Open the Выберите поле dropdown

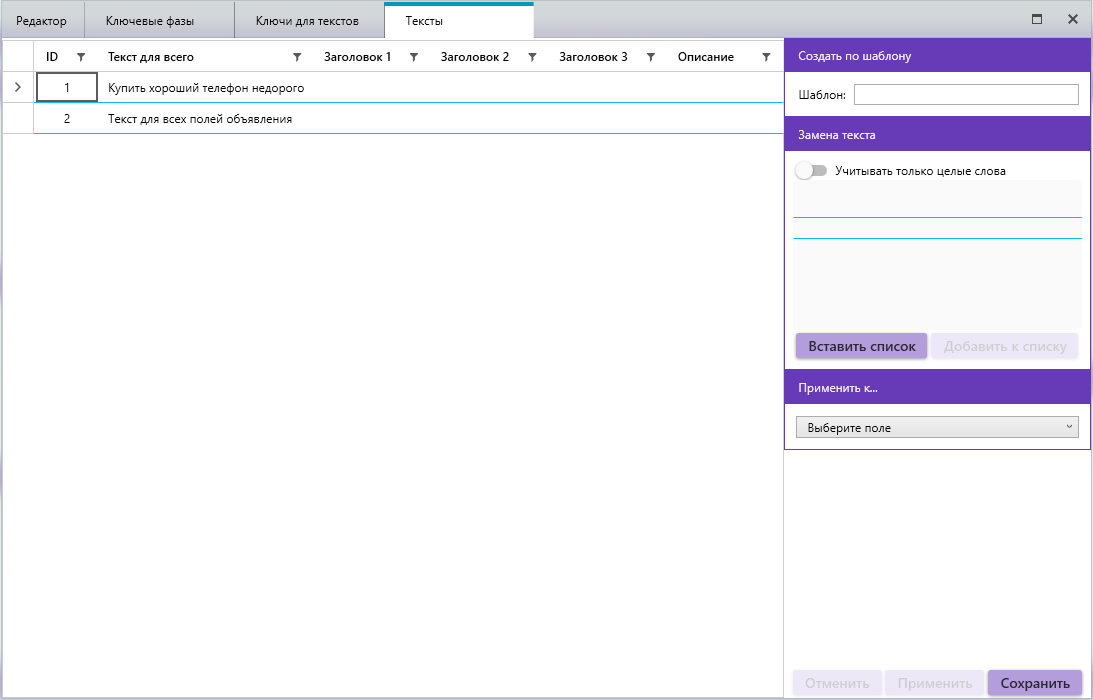937,428
